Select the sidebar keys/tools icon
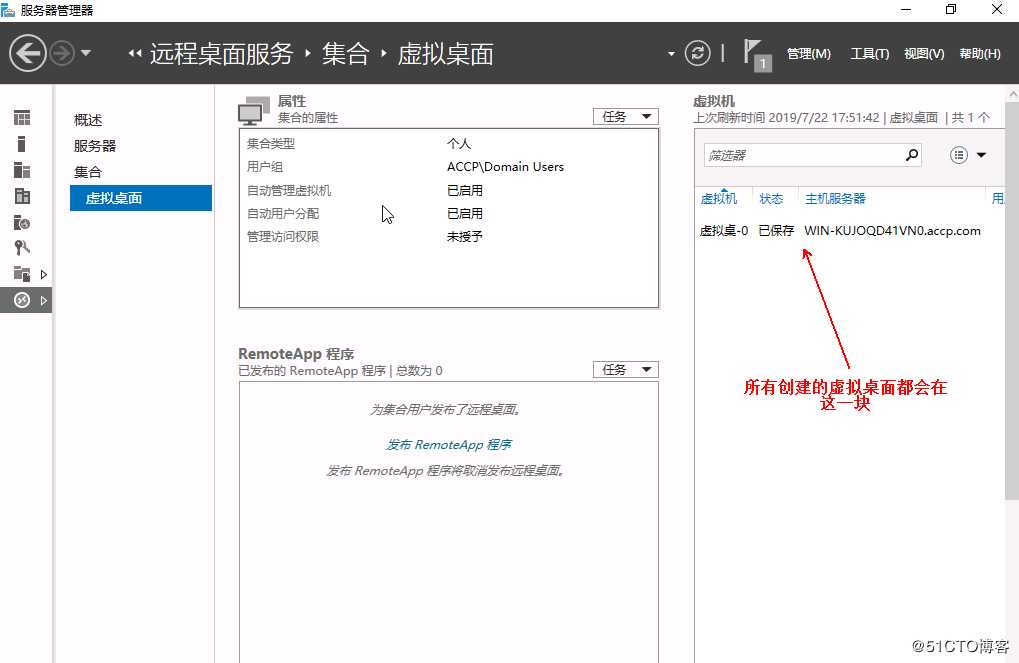 click(22, 248)
